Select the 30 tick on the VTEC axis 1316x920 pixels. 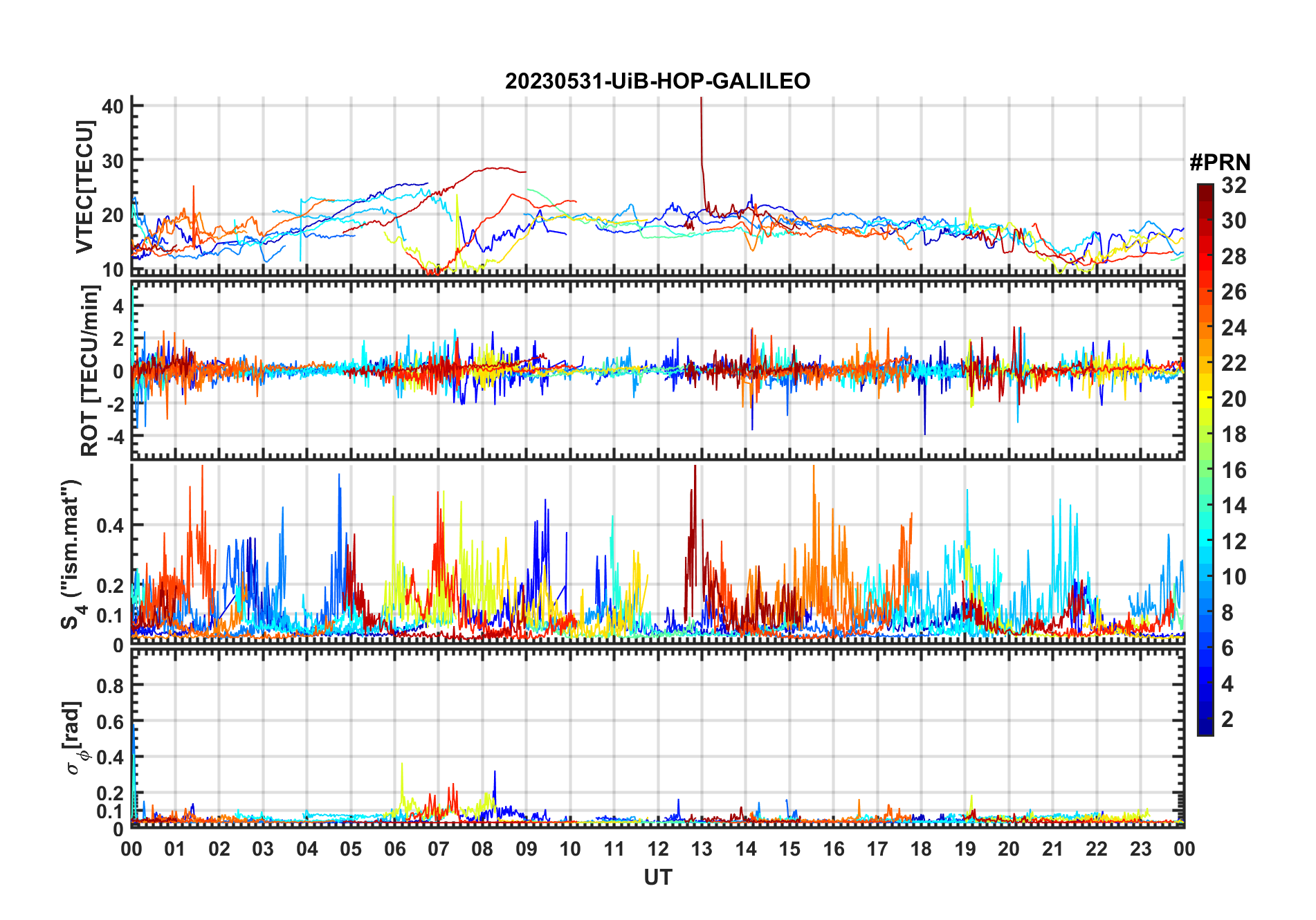click(x=113, y=160)
